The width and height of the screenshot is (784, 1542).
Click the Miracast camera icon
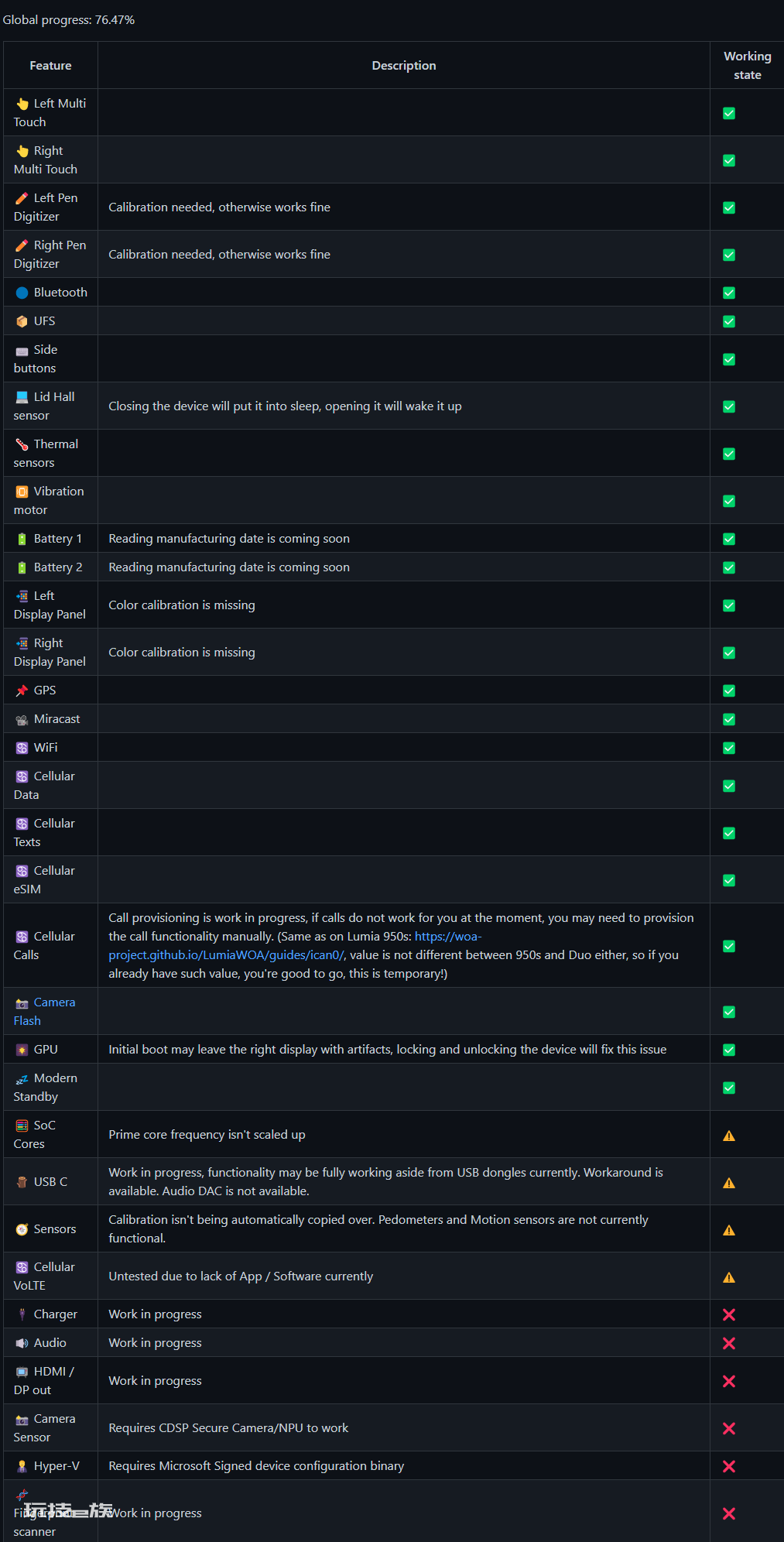click(x=22, y=719)
